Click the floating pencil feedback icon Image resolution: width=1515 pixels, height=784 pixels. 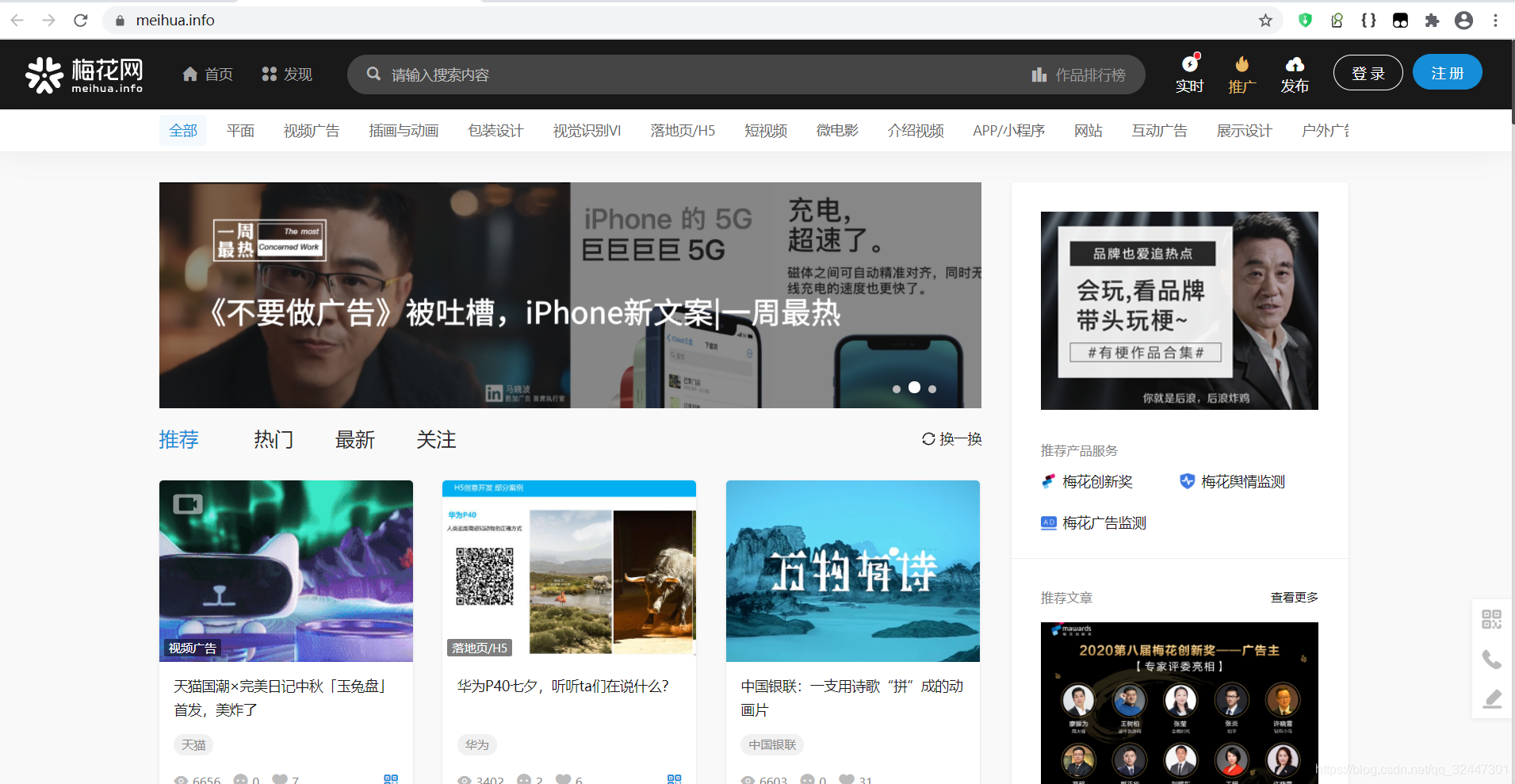[1492, 699]
